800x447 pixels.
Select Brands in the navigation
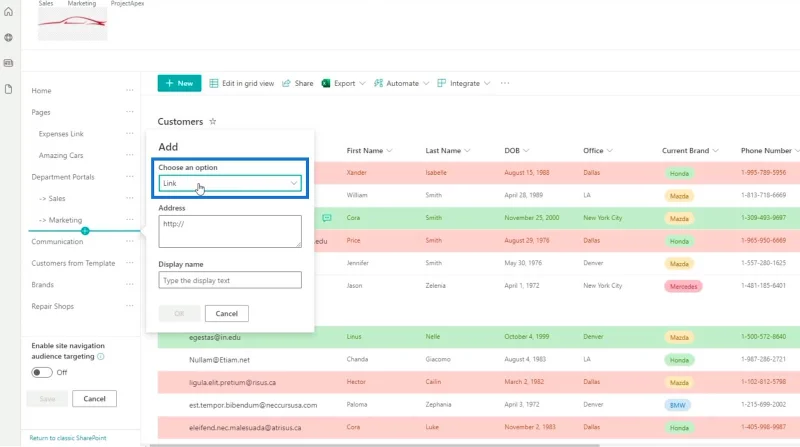pos(42,285)
